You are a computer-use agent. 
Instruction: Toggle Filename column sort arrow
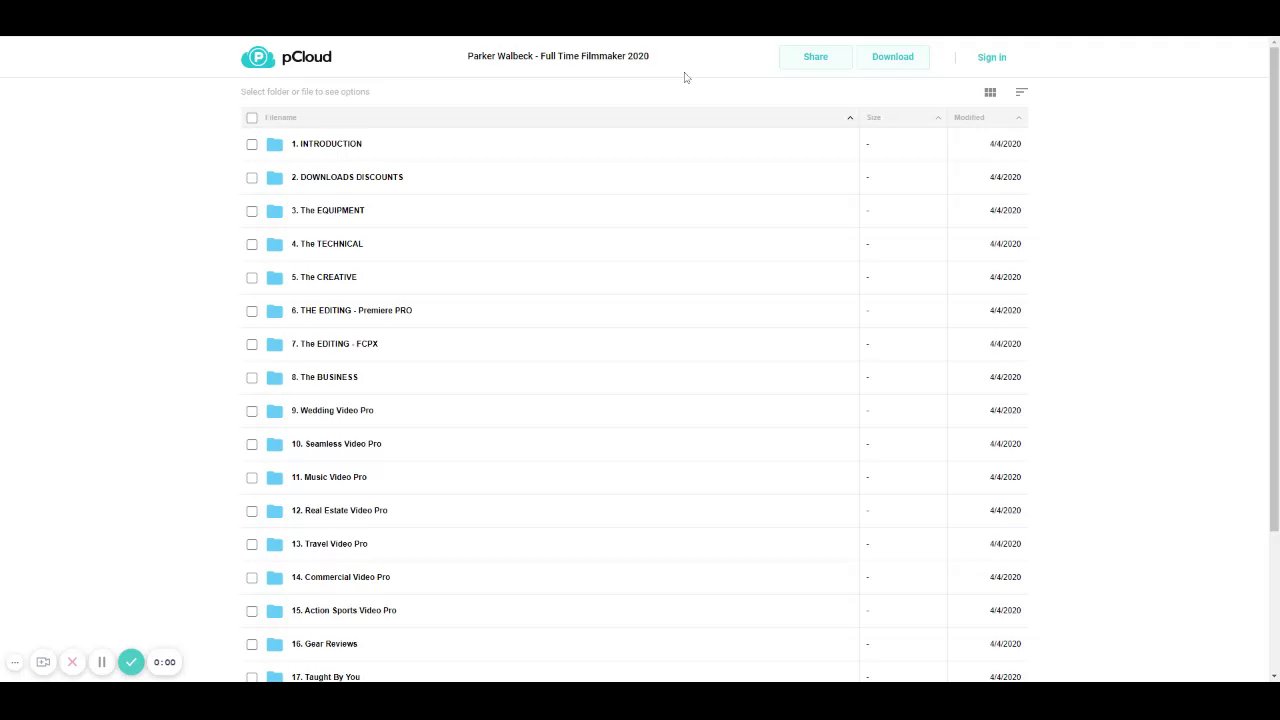click(x=850, y=118)
